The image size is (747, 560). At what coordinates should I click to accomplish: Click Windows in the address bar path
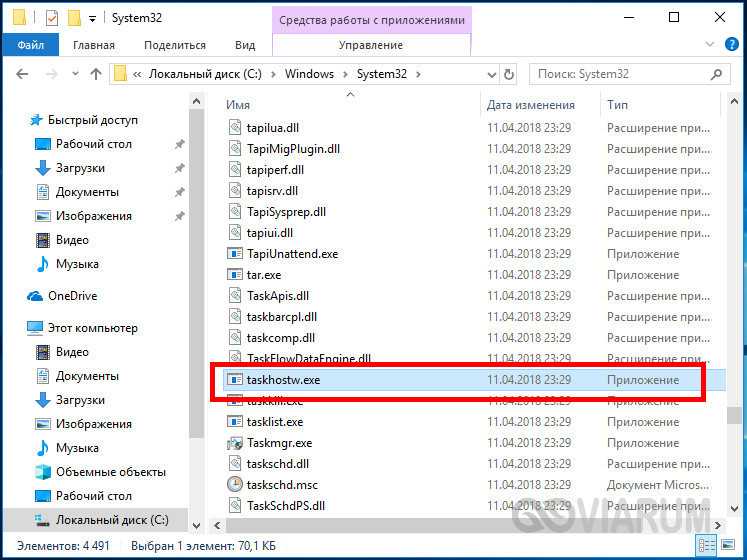pyautogui.click(x=309, y=74)
